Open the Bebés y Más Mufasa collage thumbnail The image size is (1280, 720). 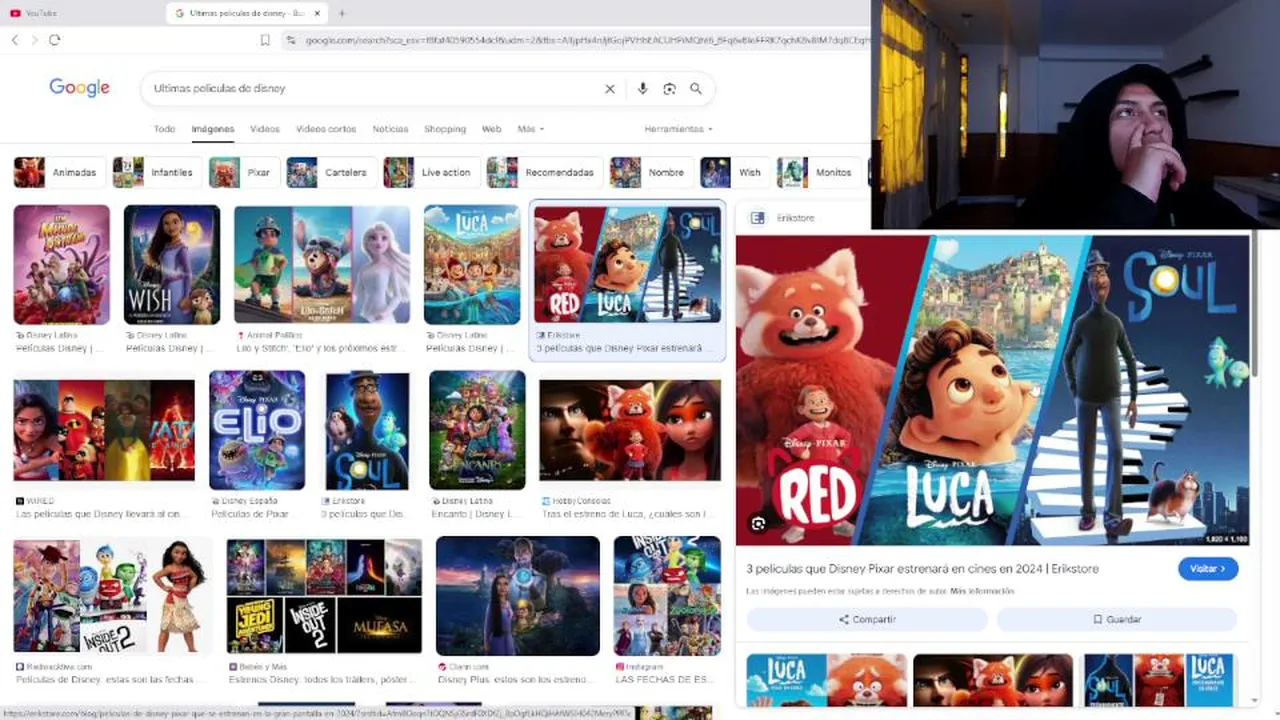click(x=324, y=596)
